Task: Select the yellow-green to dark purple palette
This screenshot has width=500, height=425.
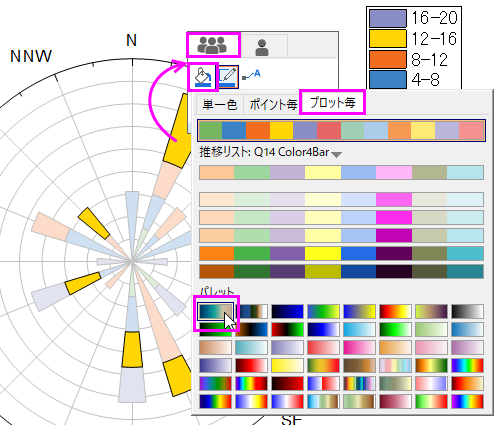Action: click(x=431, y=311)
